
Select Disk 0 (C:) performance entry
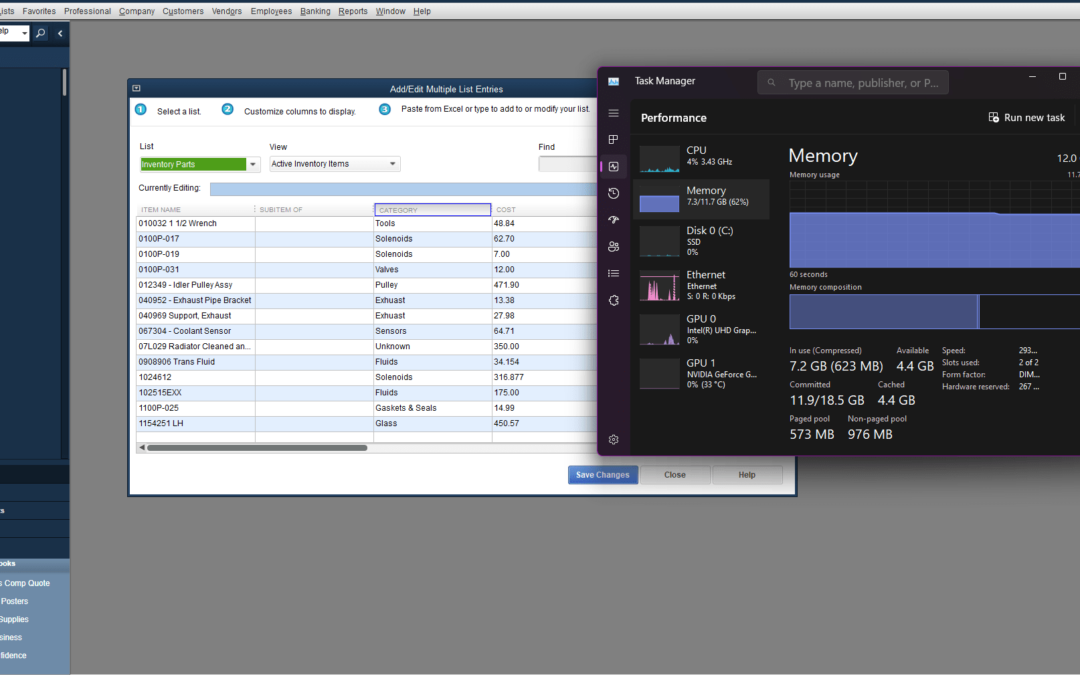coord(701,240)
